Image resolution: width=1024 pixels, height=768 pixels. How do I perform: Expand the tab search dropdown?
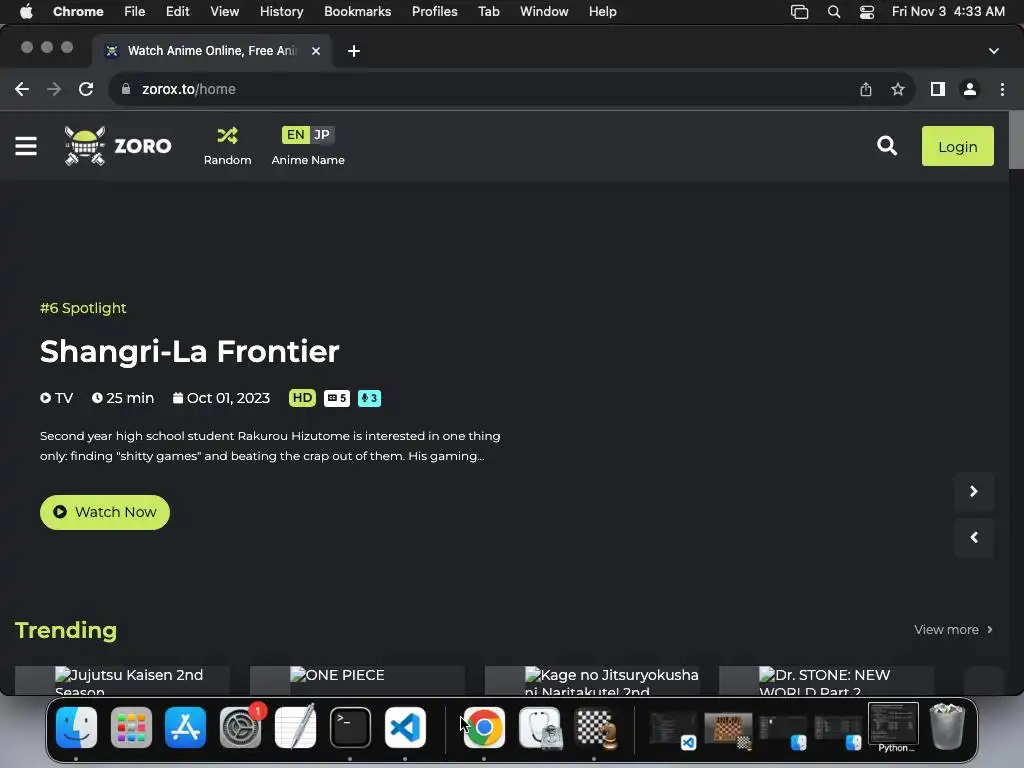click(993, 51)
